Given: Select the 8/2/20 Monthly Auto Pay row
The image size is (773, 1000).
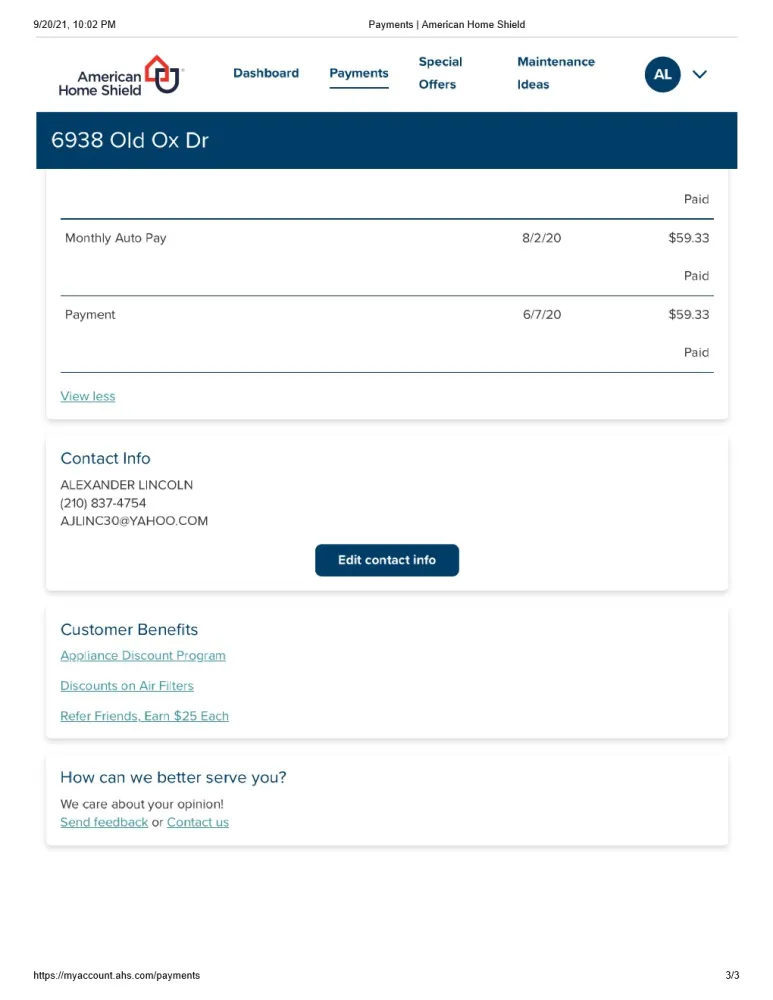Looking at the screenshot, I should [386, 239].
